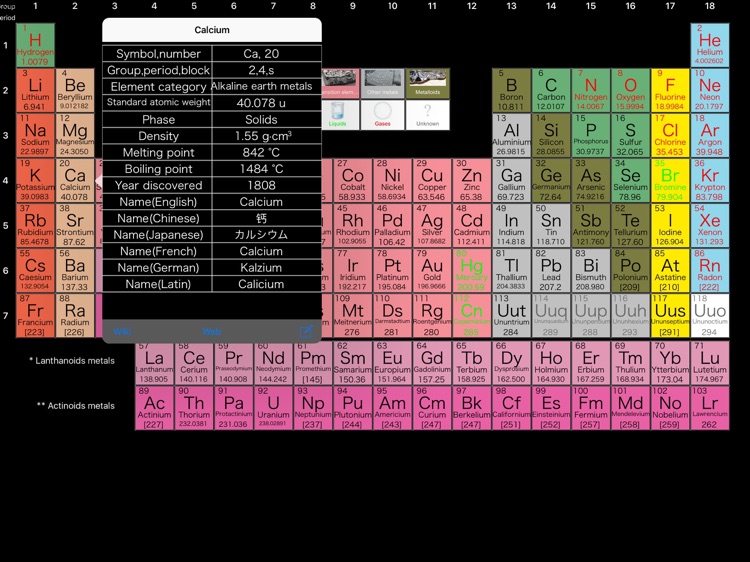The width and height of the screenshot is (750, 562).
Task: Select the Fluorine element tile
Action: [670, 90]
